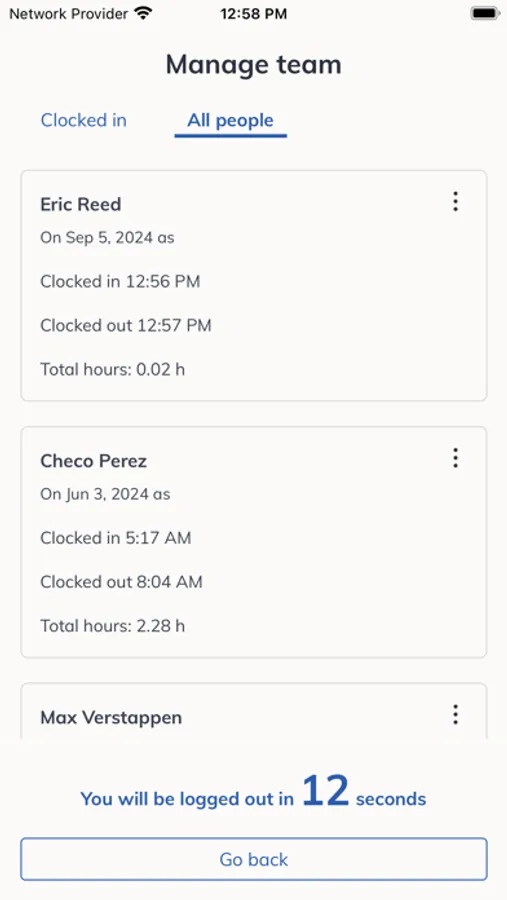
Task: Select the Eric Reed name heading
Action: pos(81,204)
